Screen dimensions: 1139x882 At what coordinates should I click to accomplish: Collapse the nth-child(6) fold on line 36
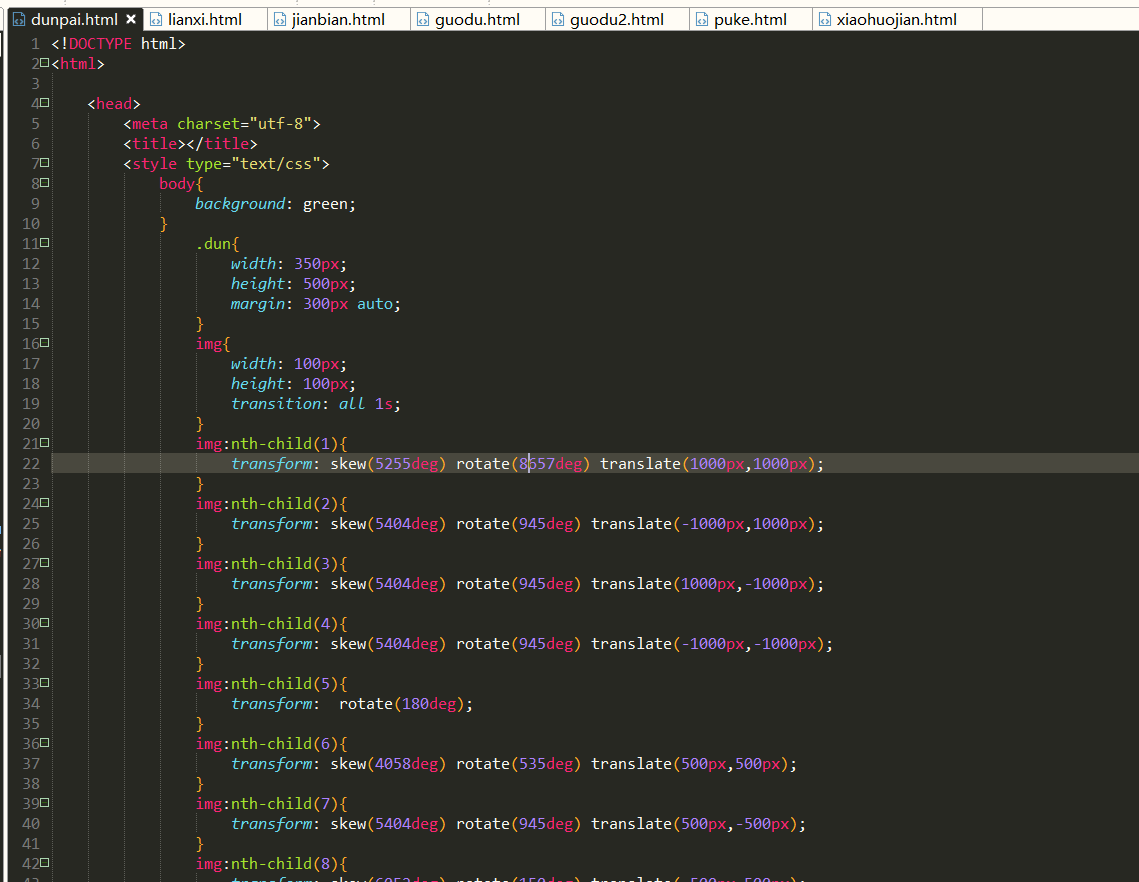[x=44, y=743]
